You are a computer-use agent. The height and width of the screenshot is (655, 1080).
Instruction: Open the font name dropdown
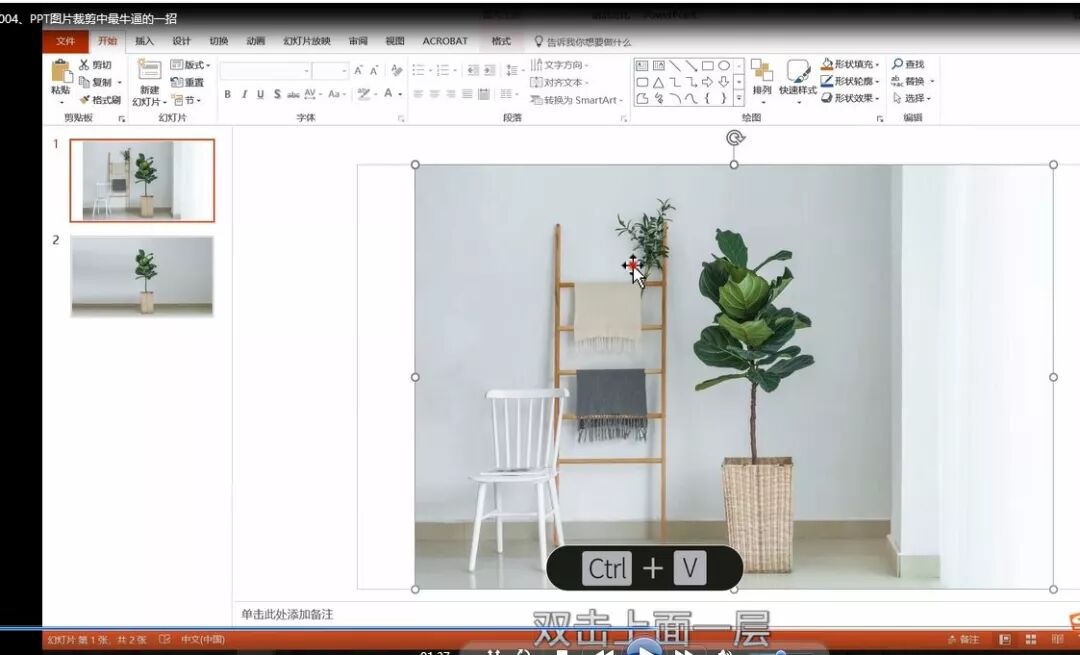tap(307, 71)
